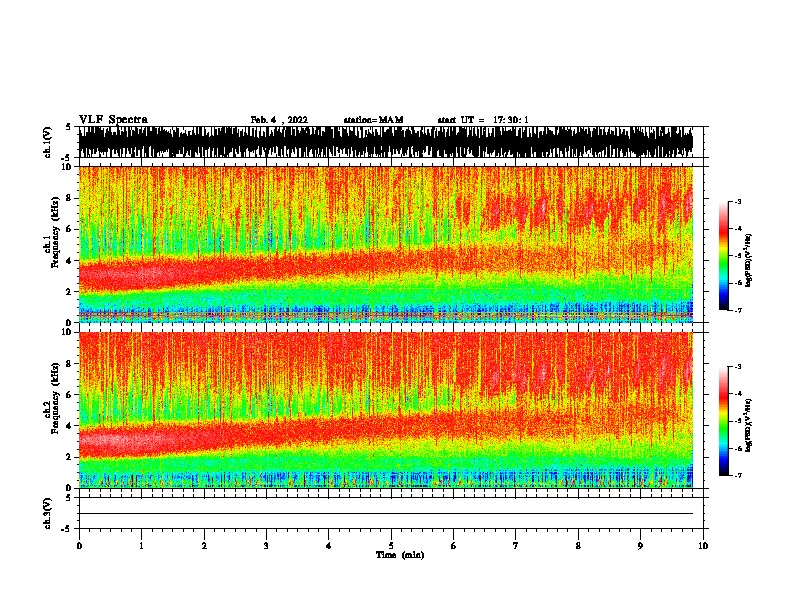Click the ch.1 color scale log(PSD) units label
Screen dimensions: 792x612
(749, 260)
